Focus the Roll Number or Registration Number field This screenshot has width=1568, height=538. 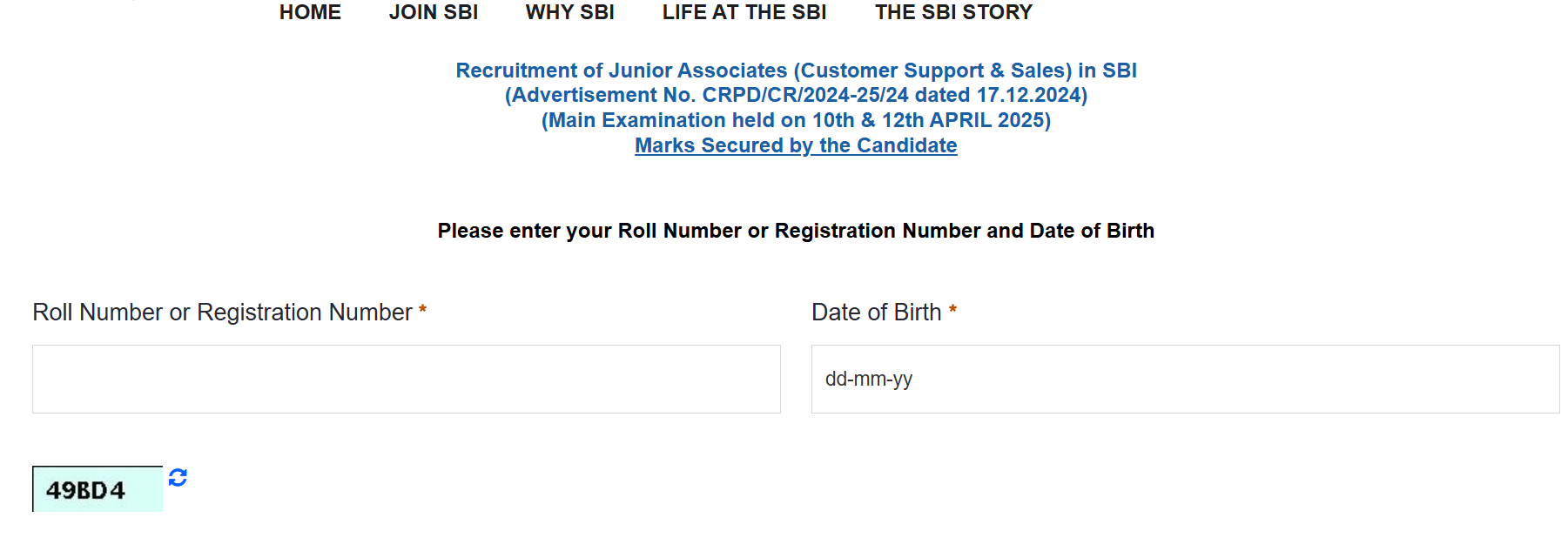(406, 379)
